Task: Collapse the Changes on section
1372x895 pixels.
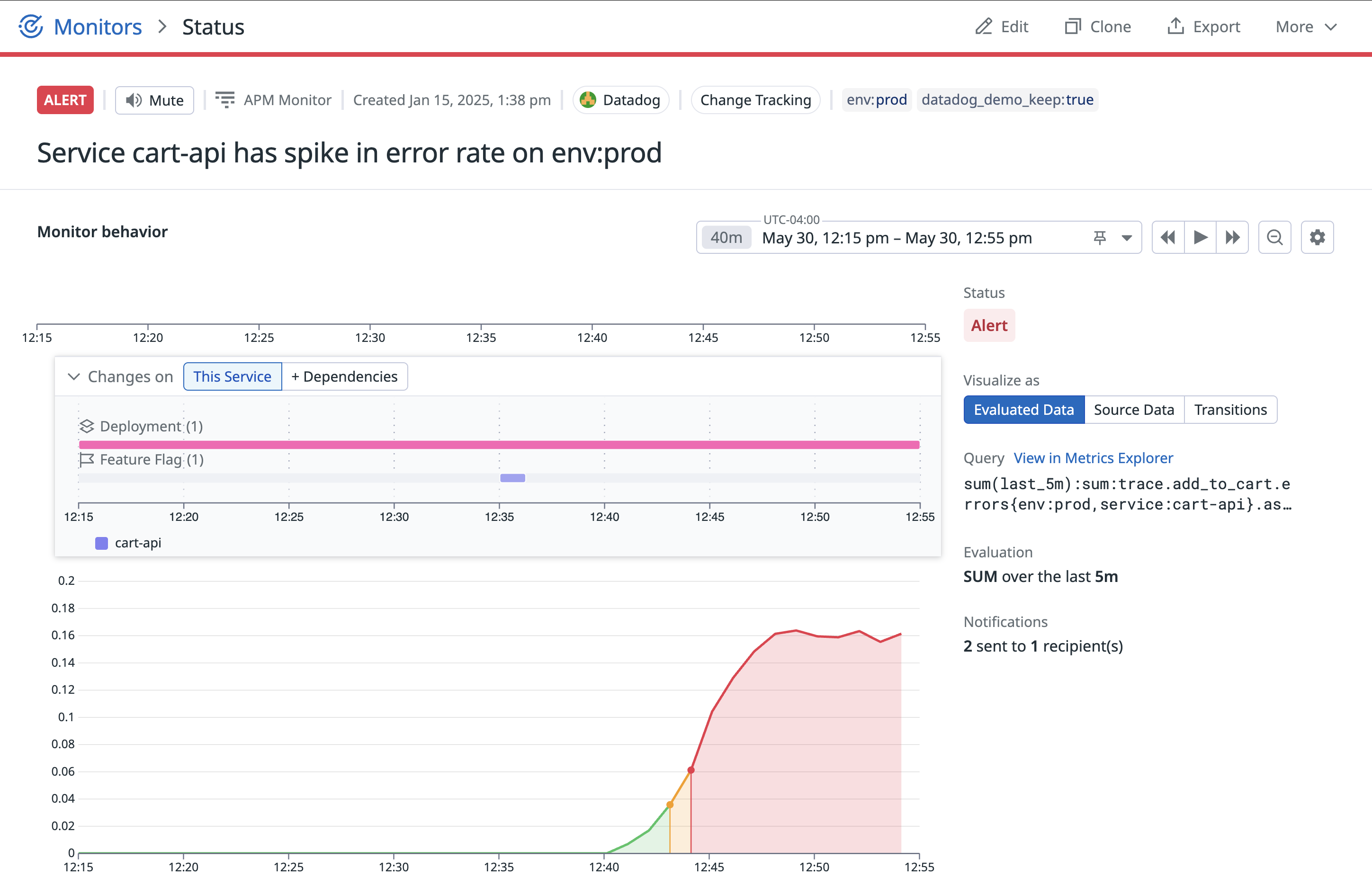Action: coord(74,376)
